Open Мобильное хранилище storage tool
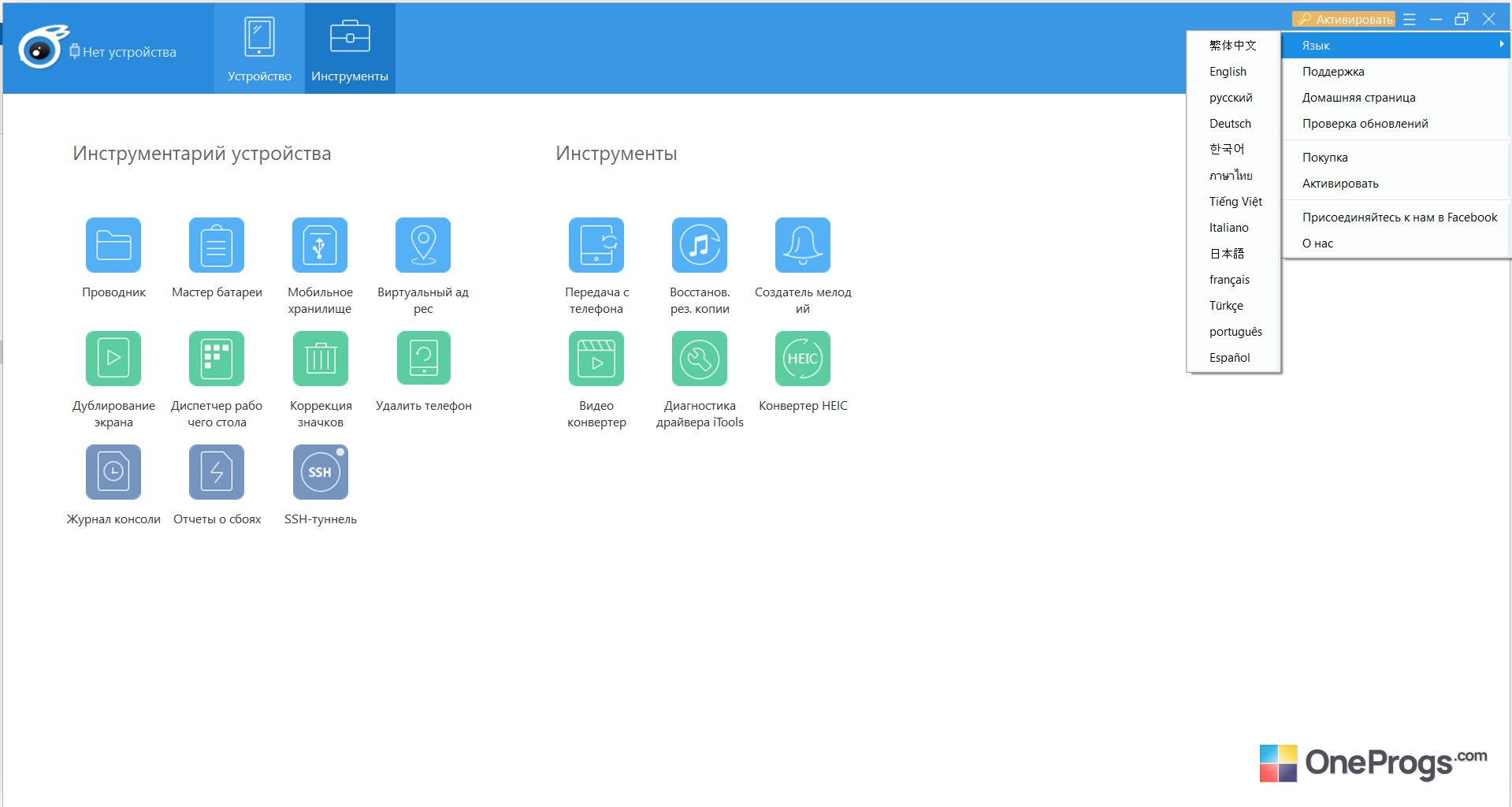Viewport: 1512px width, 807px height. click(320, 245)
